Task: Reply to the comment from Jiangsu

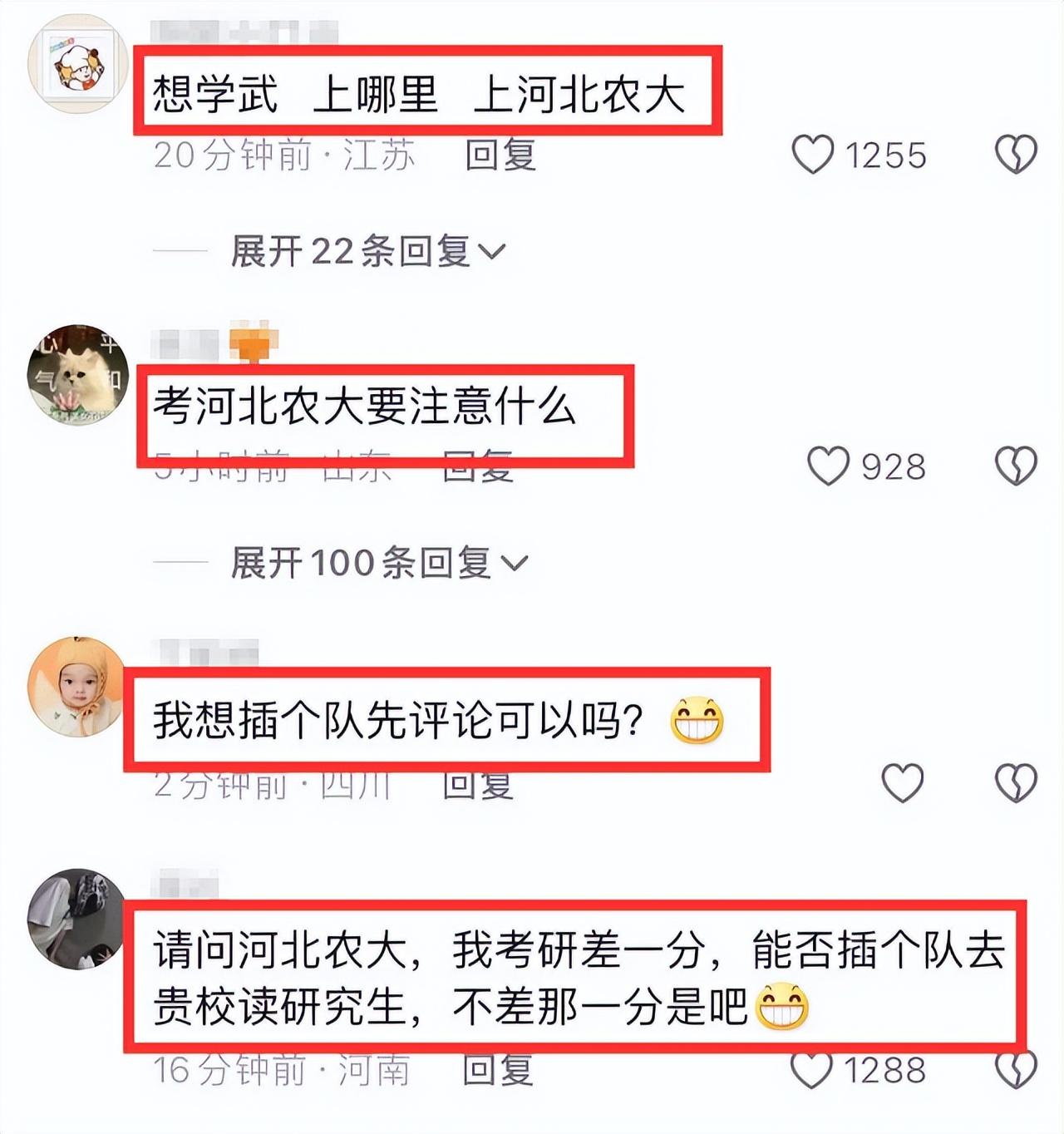Action: [500, 155]
